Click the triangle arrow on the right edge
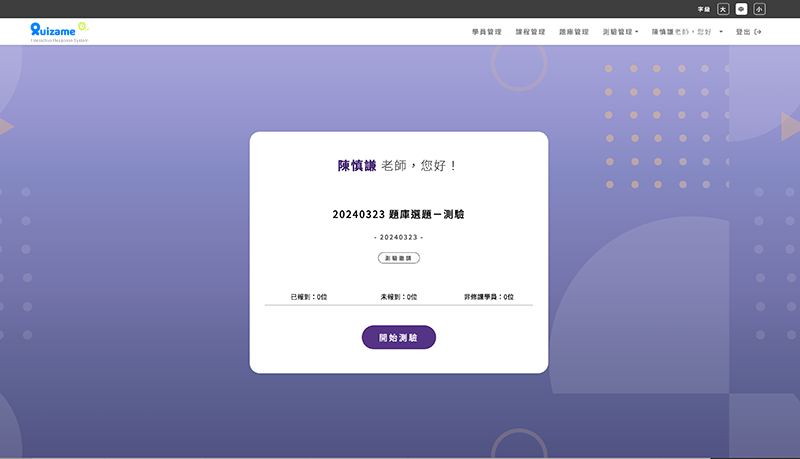The width and height of the screenshot is (800, 459). 790,127
